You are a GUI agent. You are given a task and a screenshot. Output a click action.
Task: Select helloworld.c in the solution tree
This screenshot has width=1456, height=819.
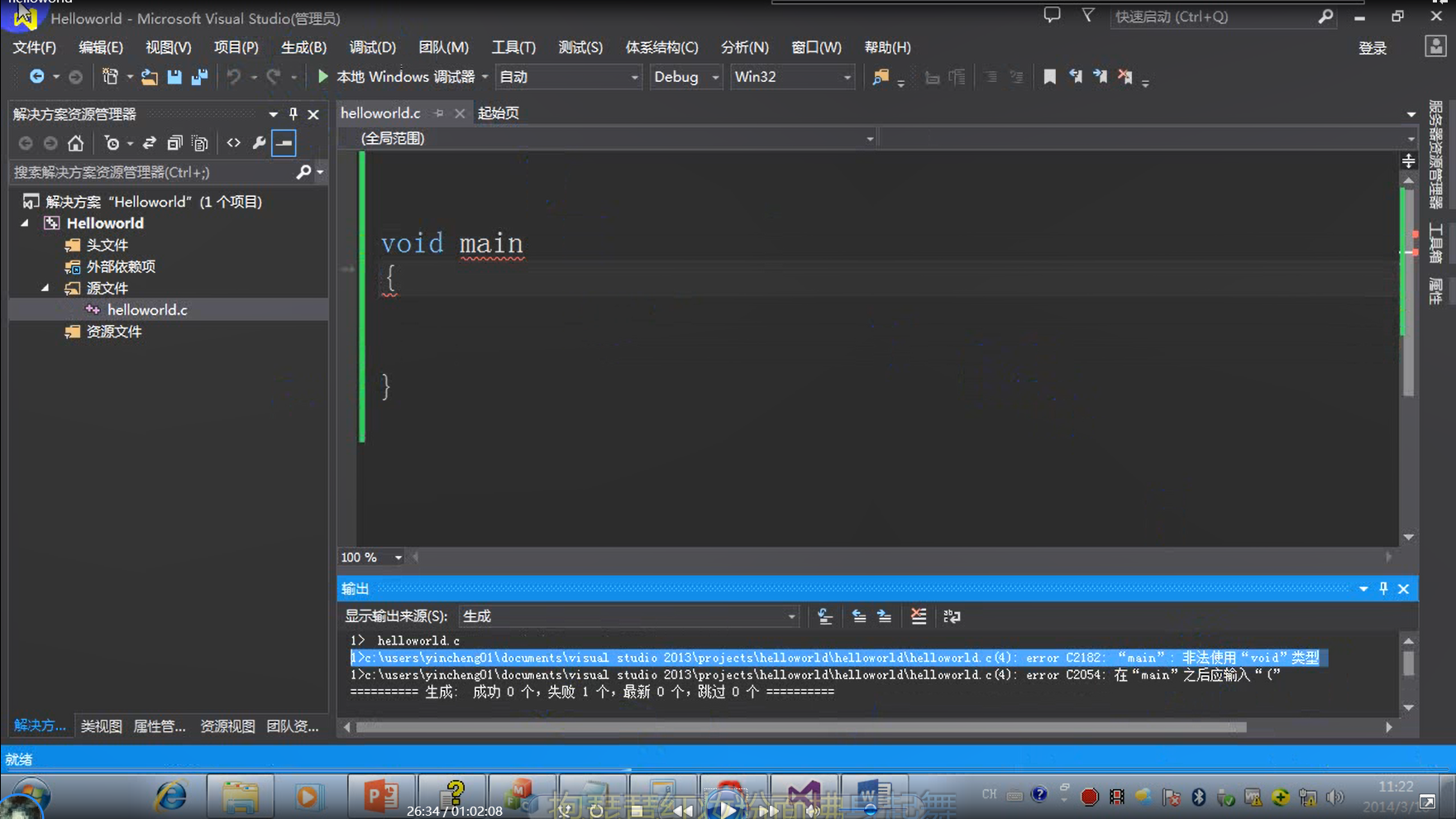[x=147, y=309]
